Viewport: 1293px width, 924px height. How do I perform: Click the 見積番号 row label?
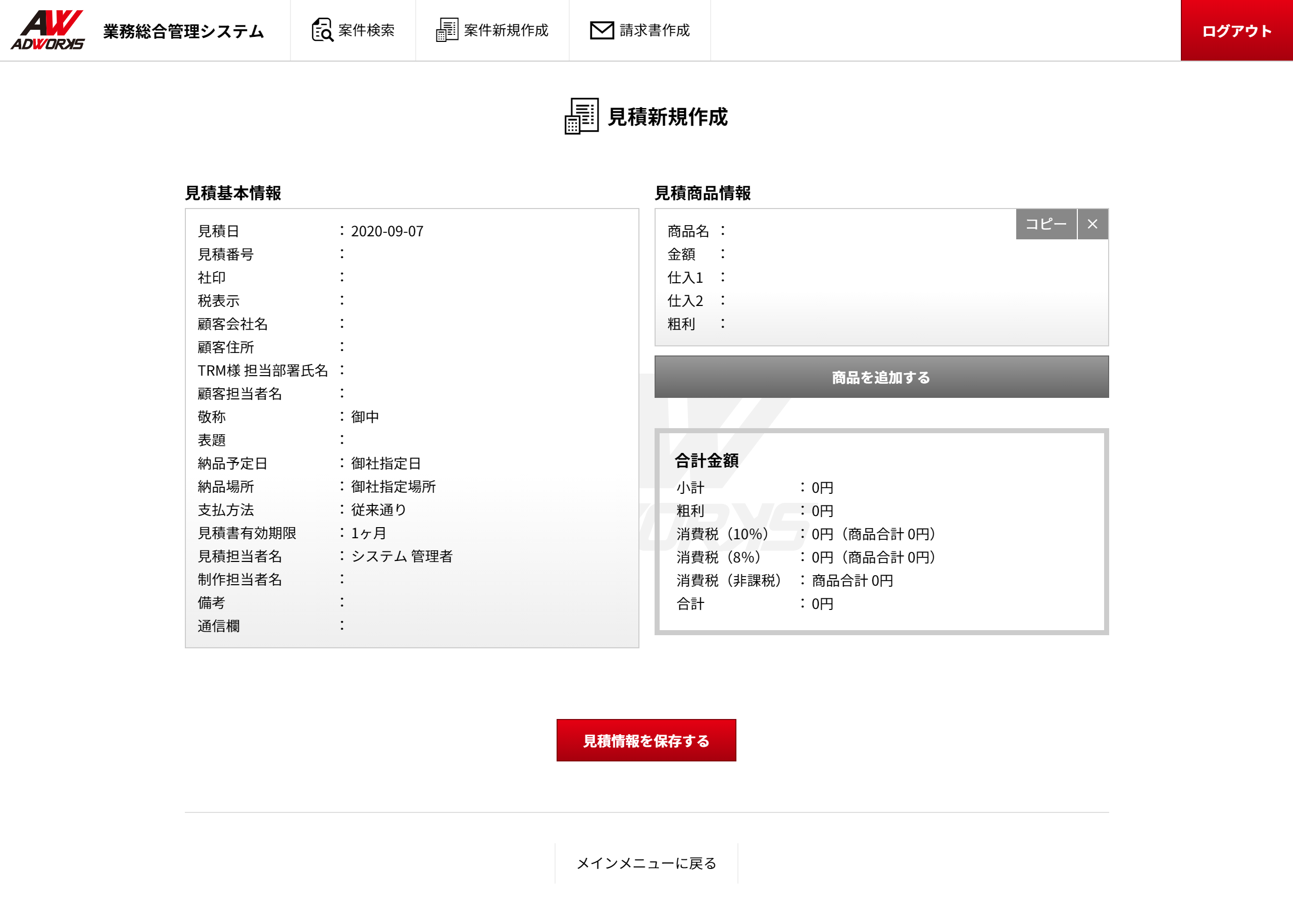[x=225, y=254]
